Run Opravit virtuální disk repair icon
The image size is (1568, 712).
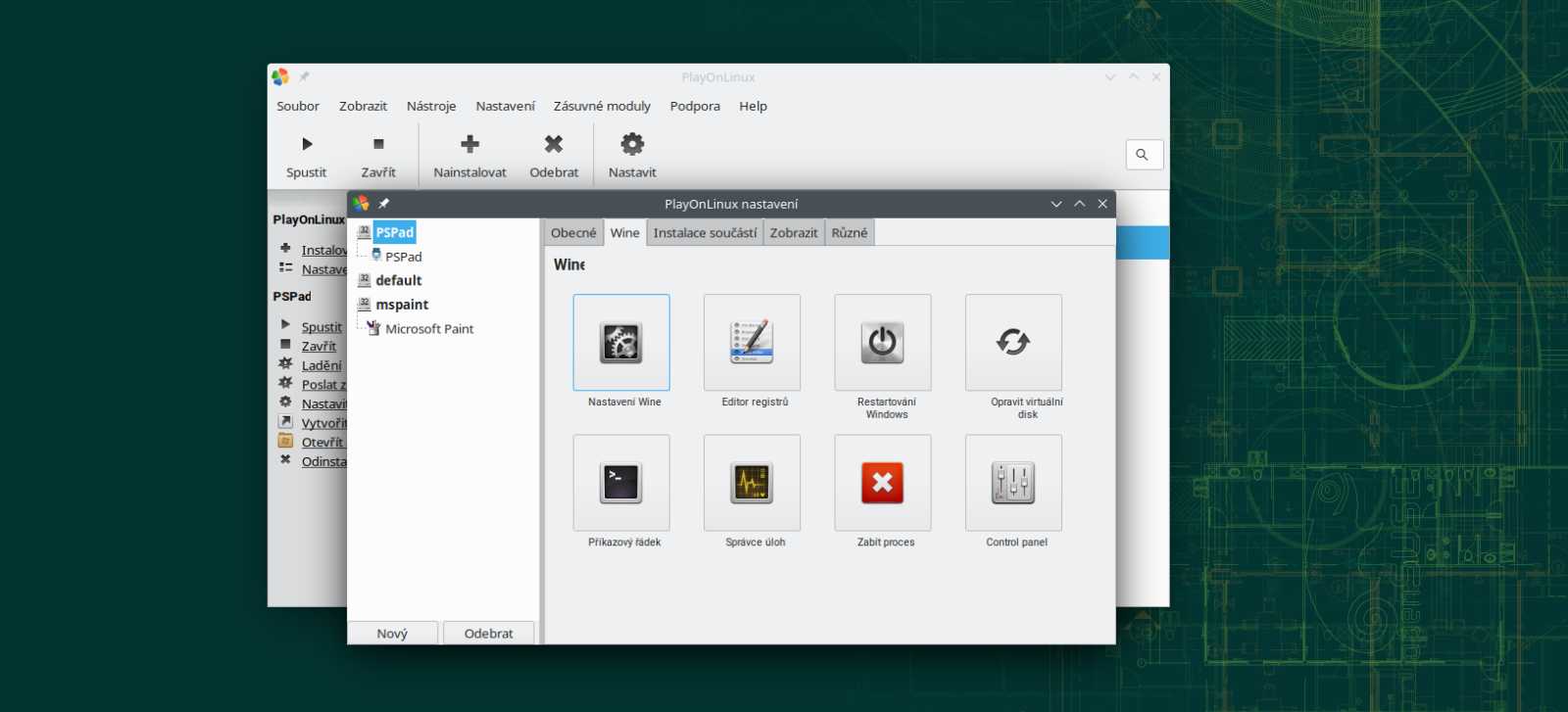click(1013, 343)
